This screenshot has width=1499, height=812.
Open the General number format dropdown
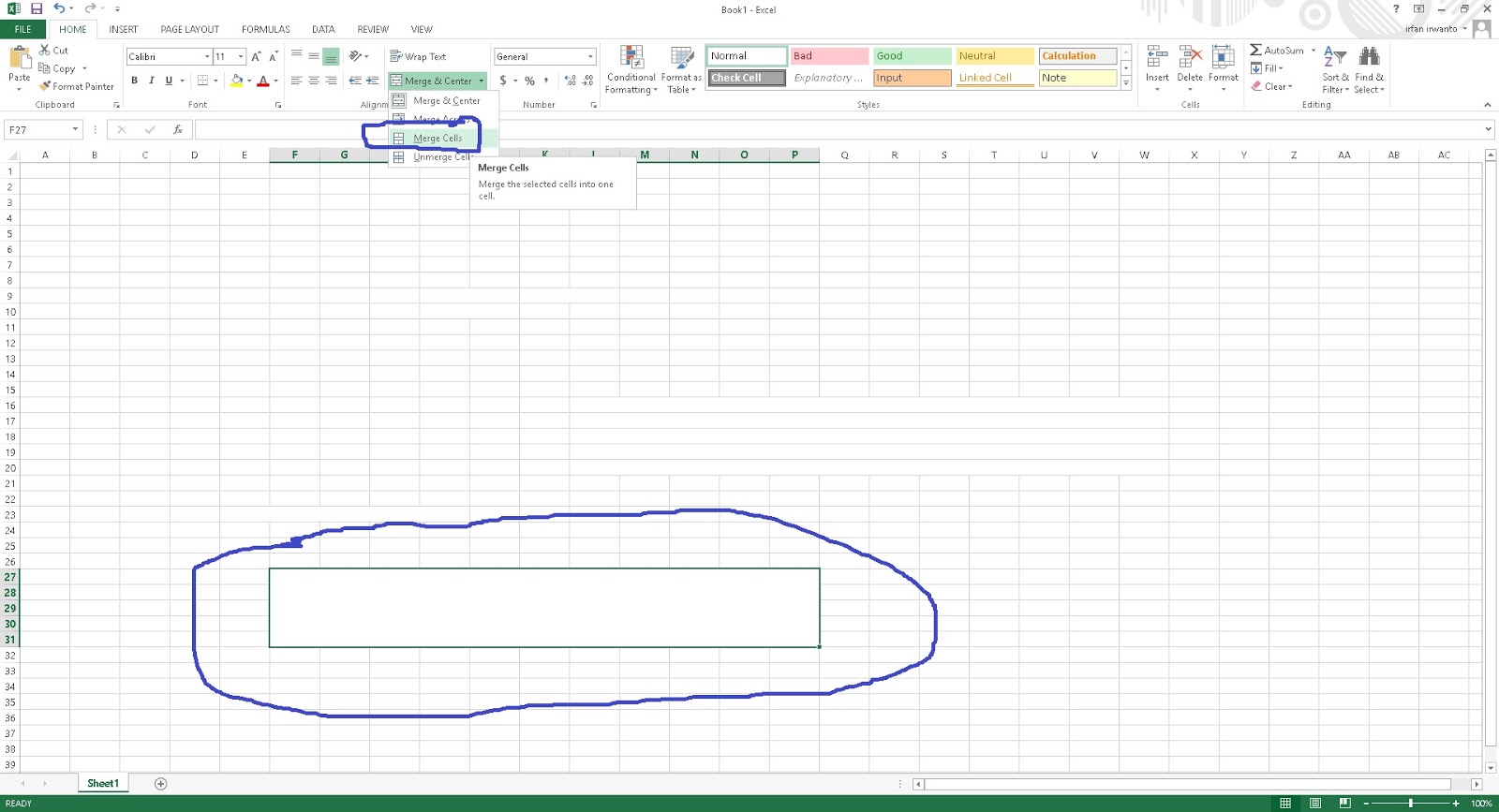(x=590, y=57)
